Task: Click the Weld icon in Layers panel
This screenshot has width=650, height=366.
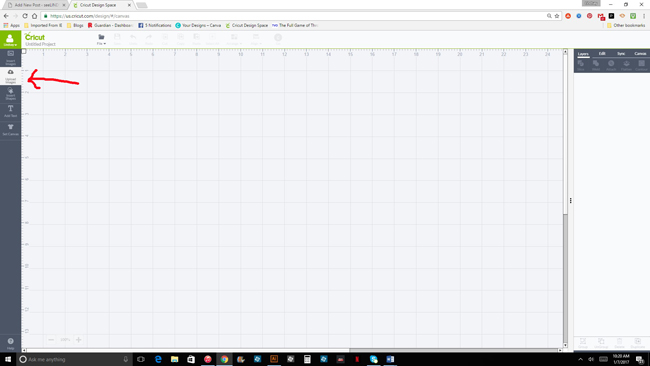Action: pos(596,65)
